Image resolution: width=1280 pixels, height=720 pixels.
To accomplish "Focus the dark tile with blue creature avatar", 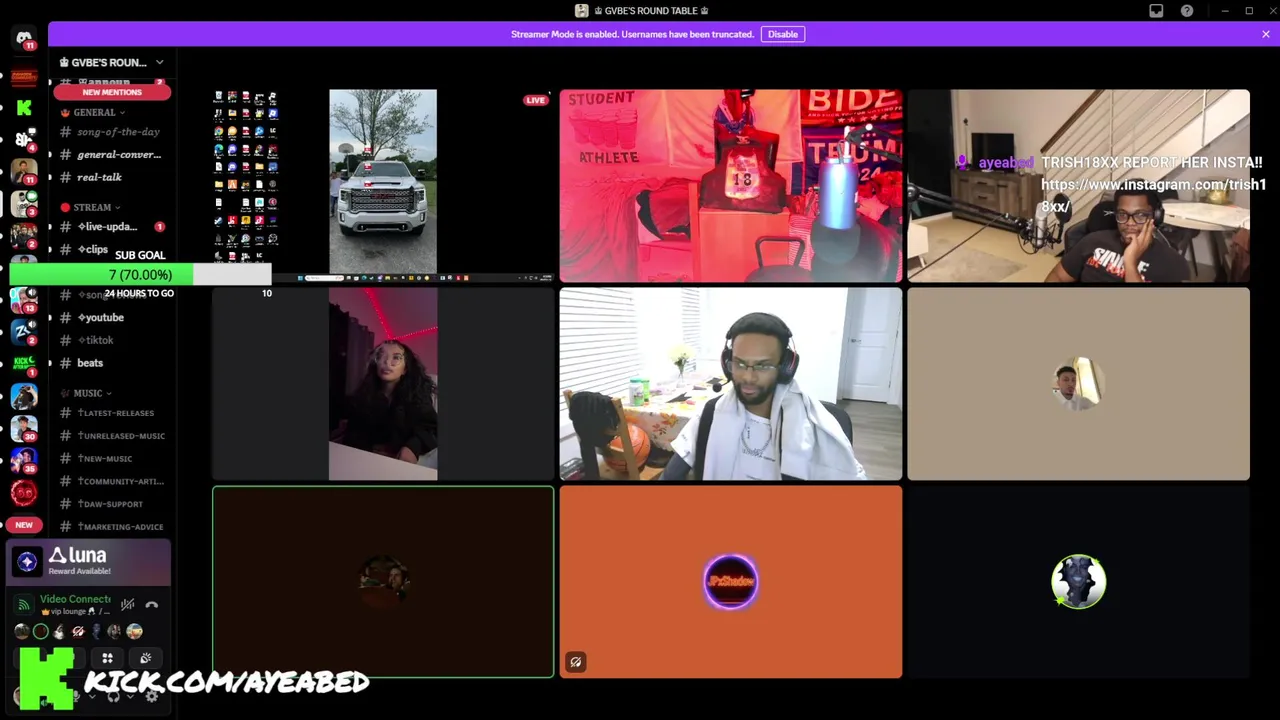I will (x=1078, y=582).
